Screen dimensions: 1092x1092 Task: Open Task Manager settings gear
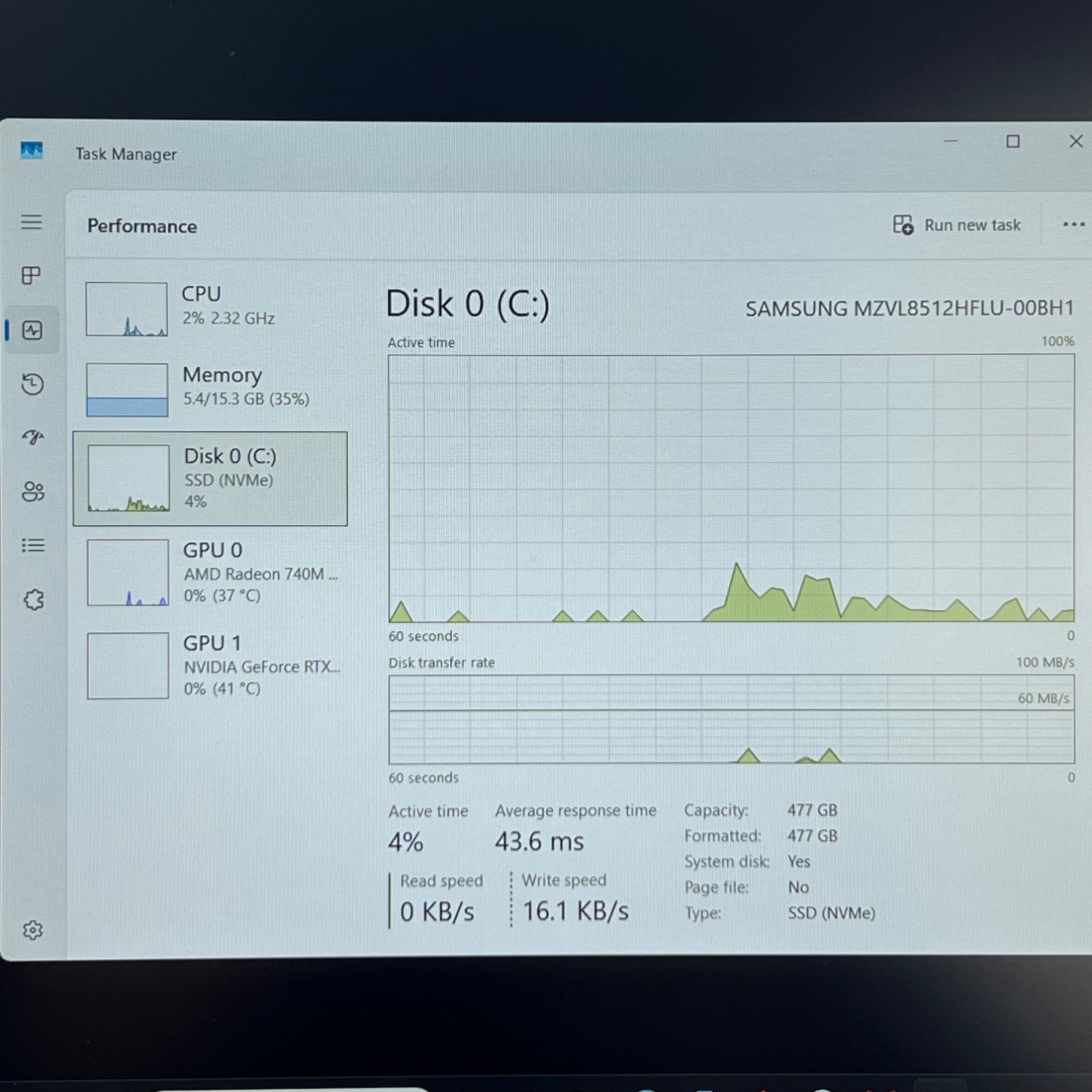(x=33, y=930)
